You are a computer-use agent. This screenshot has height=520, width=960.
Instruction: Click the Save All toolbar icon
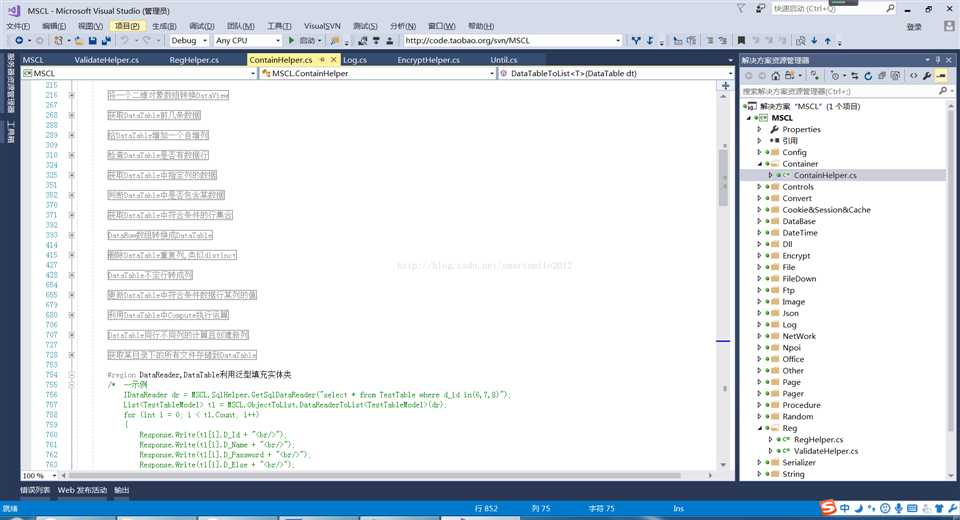(x=106, y=40)
